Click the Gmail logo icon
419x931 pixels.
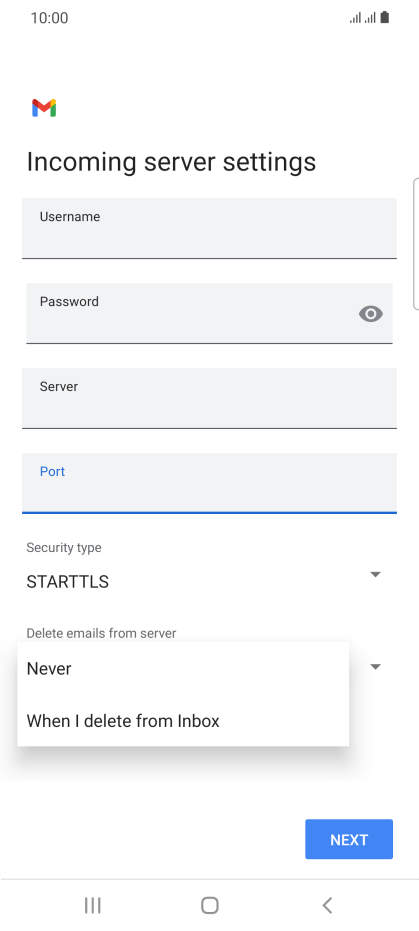[x=44, y=108]
